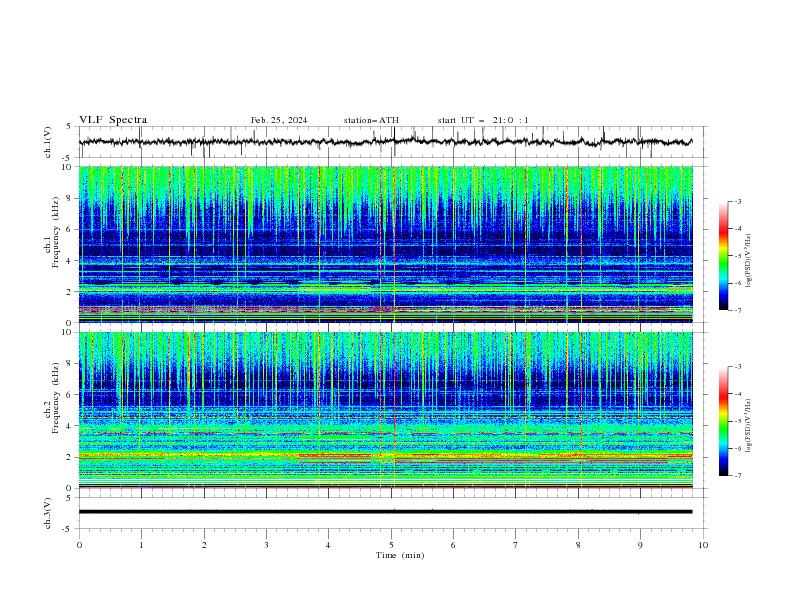Viewport: 792px width, 612px height.
Task: Click the time axis tick label "9"
Action: point(640,545)
